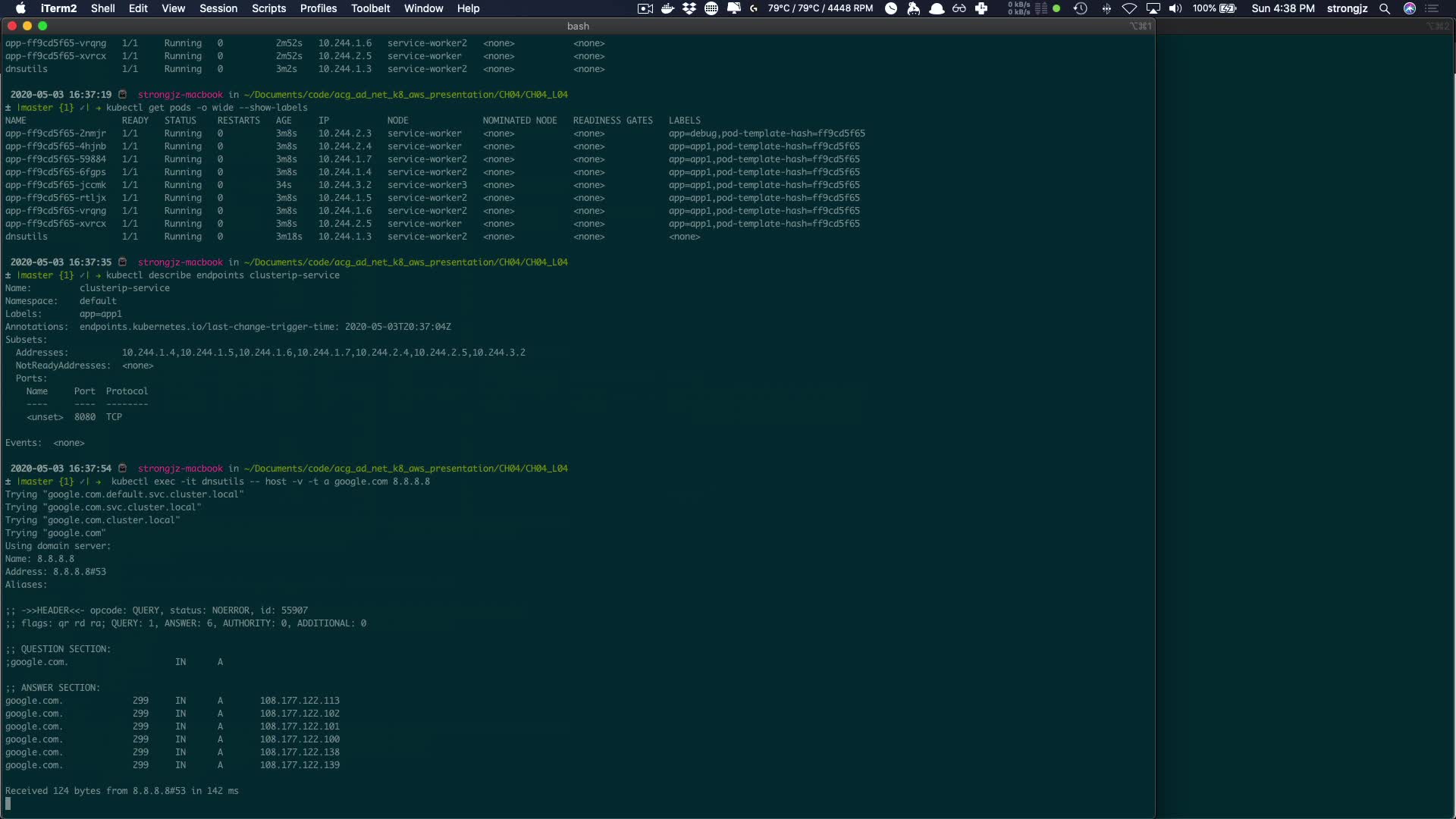This screenshot has width=1456, height=819.
Task: Open the Docker whale menu bar icon
Action: [x=667, y=8]
